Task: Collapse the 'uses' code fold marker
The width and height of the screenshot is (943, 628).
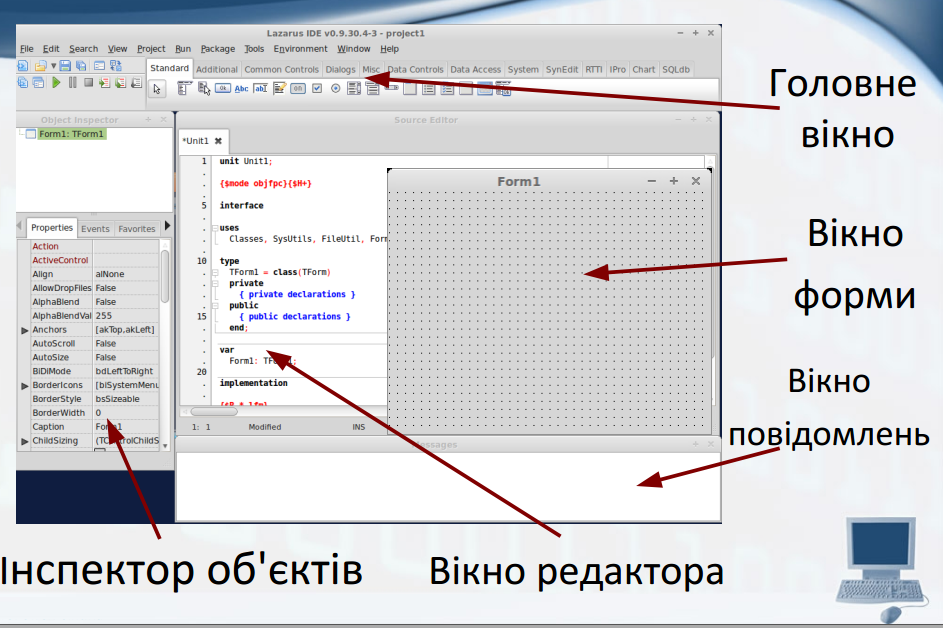Action: click(x=215, y=228)
